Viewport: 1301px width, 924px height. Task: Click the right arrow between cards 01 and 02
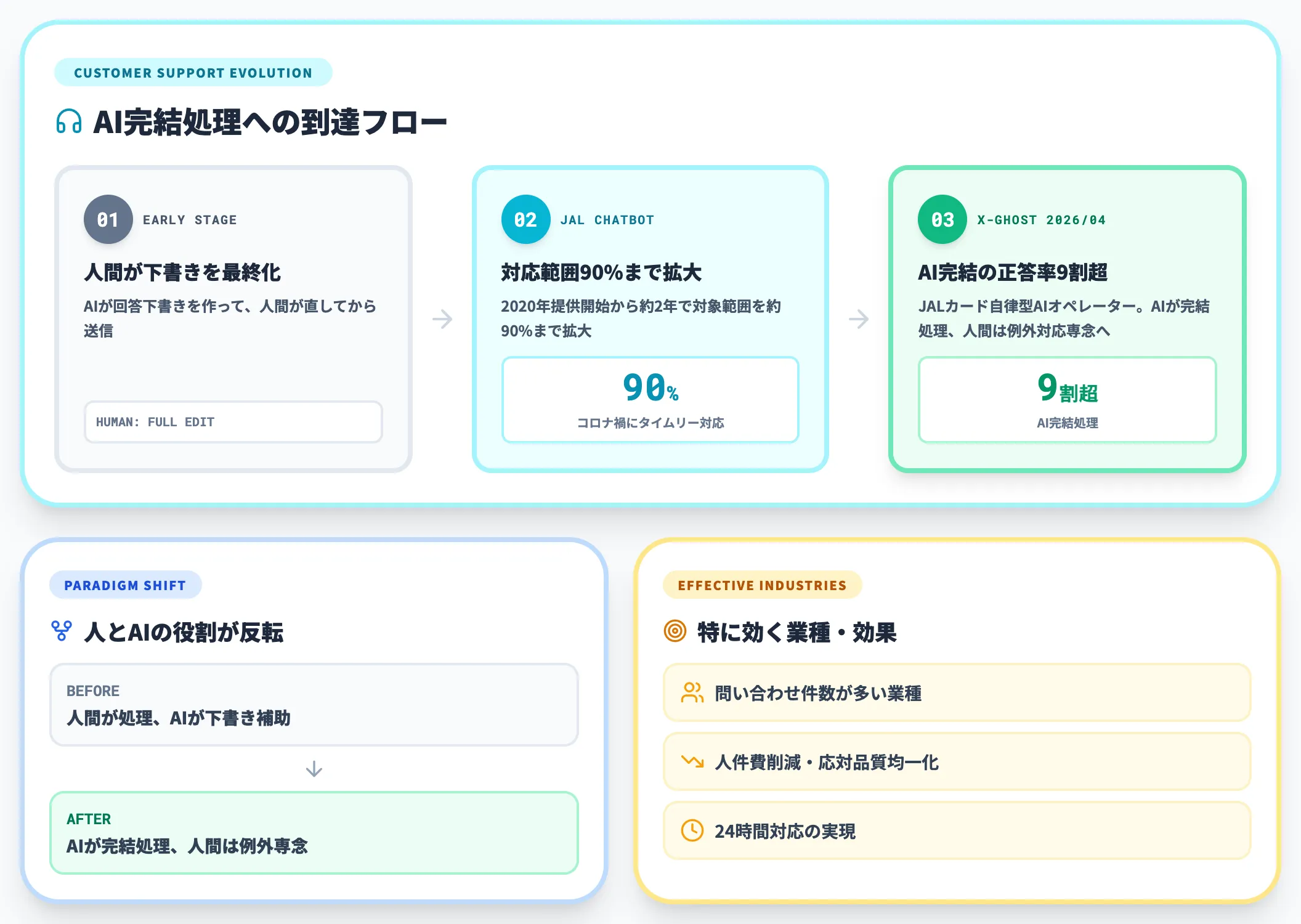click(442, 319)
